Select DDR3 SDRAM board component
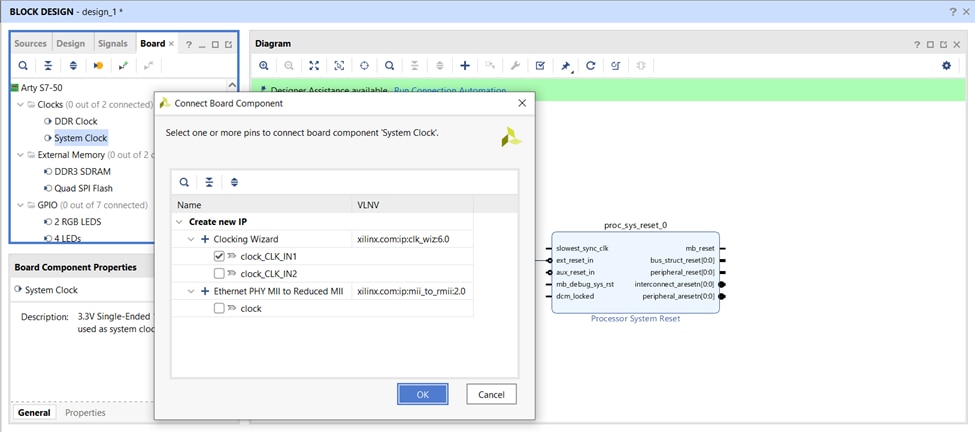 pos(83,172)
